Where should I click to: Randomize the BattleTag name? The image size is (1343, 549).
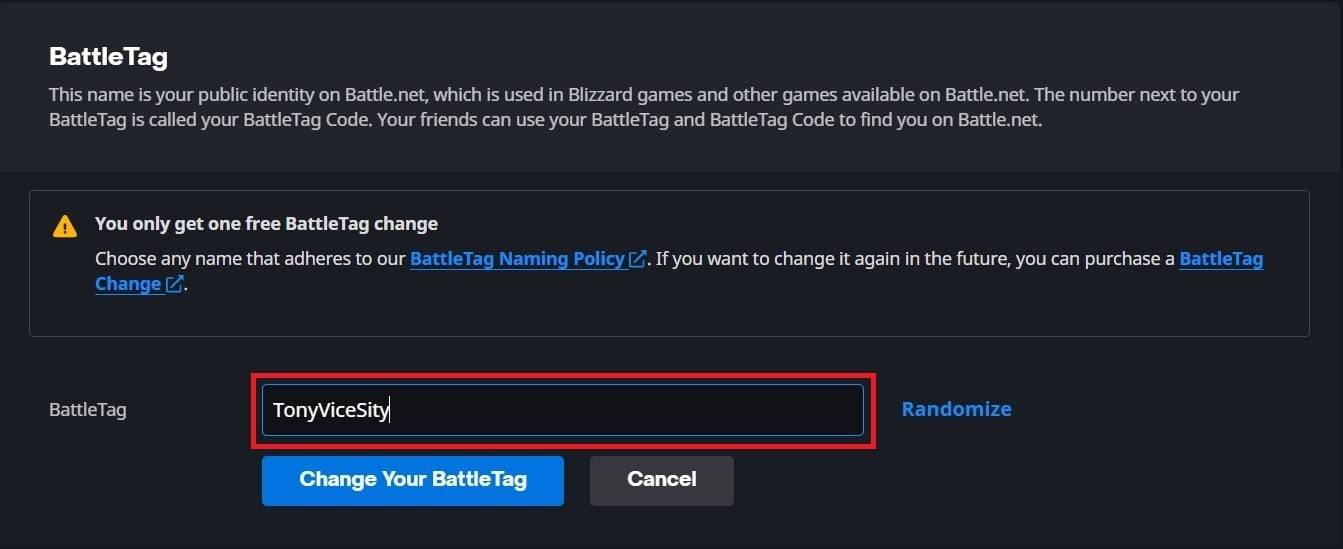click(956, 409)
